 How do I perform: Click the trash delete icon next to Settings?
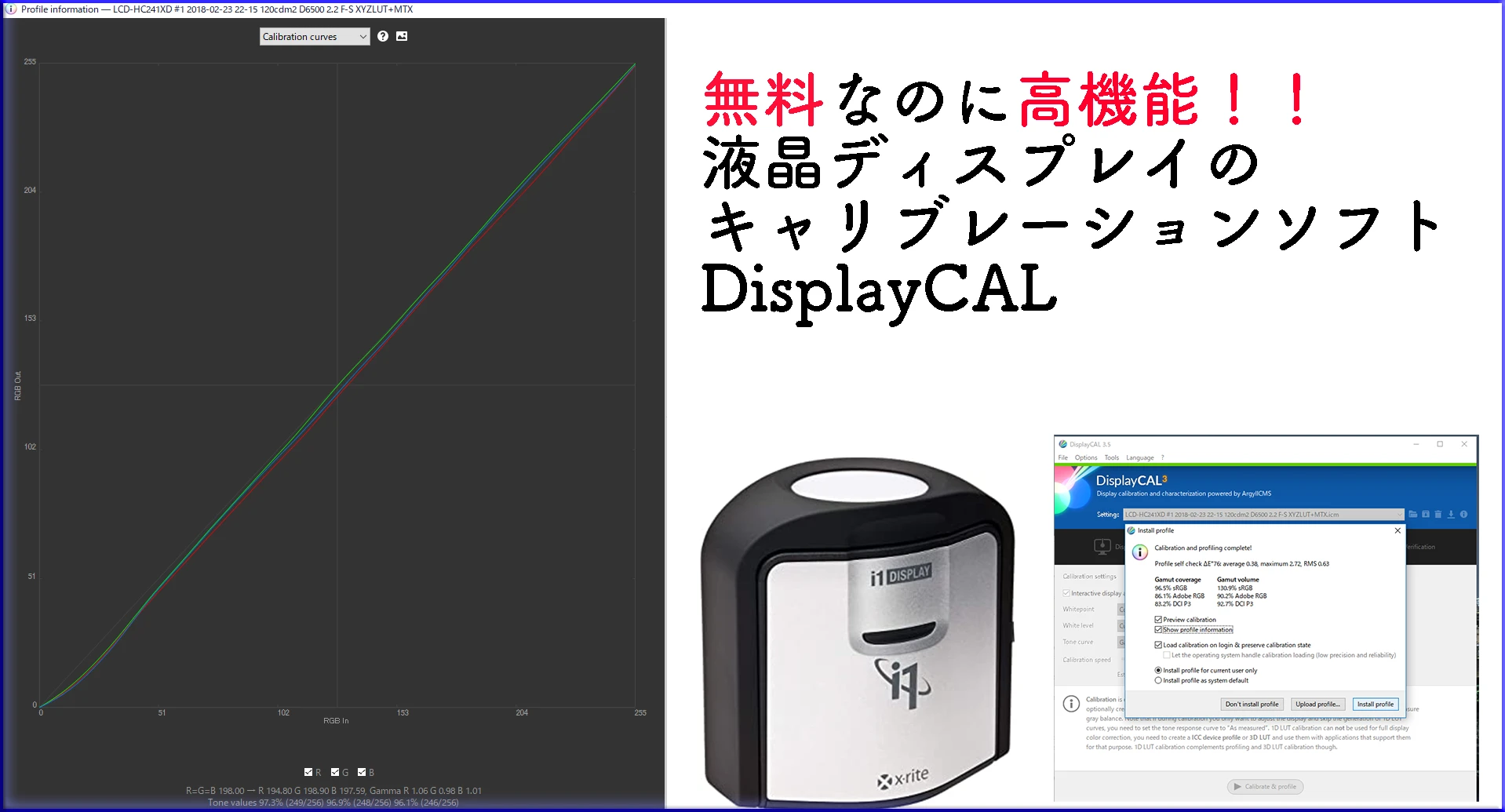[x=1438, y=515]
